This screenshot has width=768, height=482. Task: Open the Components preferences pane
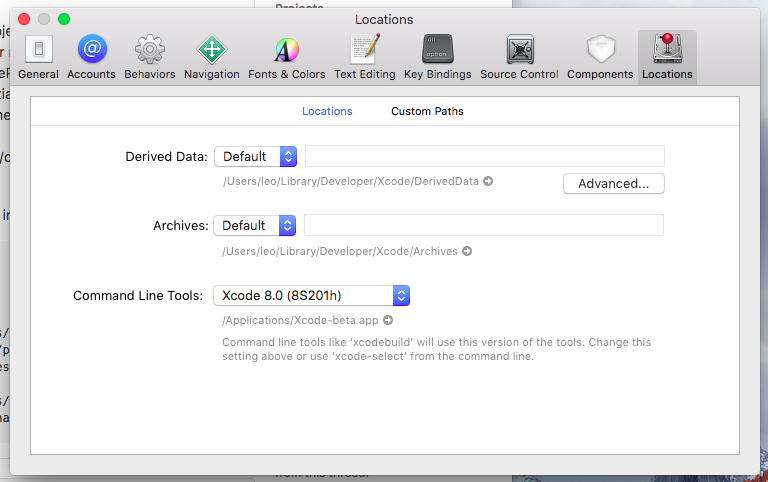click(600, 57)
